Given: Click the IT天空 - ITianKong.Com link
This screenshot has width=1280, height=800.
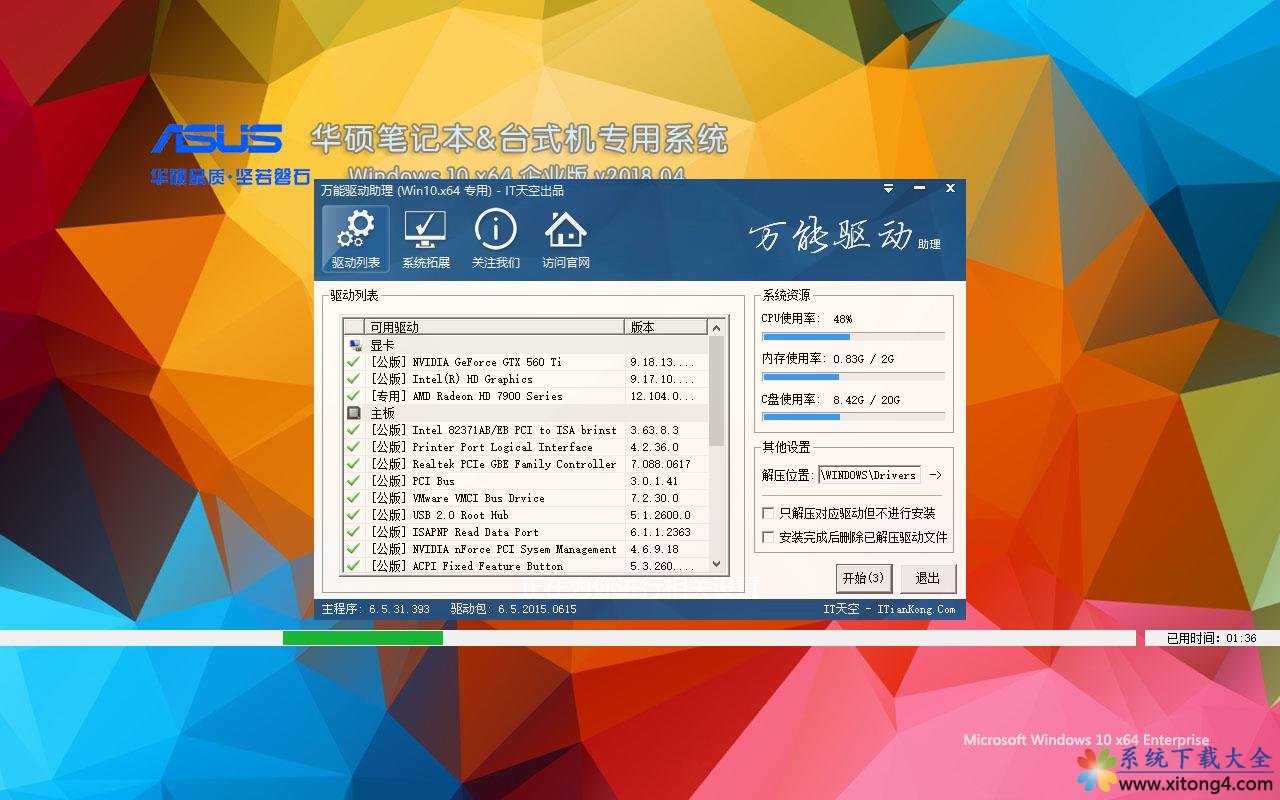Looking at the screenshot, I should click(x=889, y=609).
